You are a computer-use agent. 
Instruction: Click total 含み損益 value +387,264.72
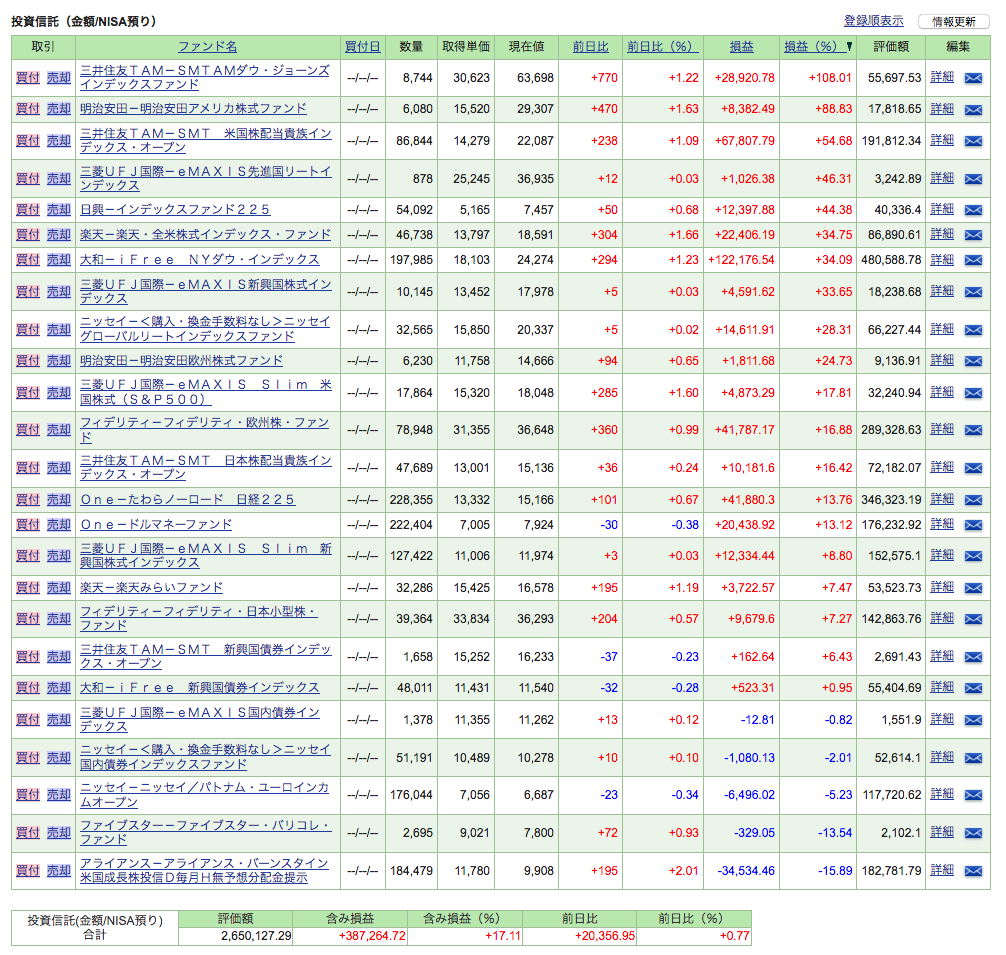click(372, 936)
